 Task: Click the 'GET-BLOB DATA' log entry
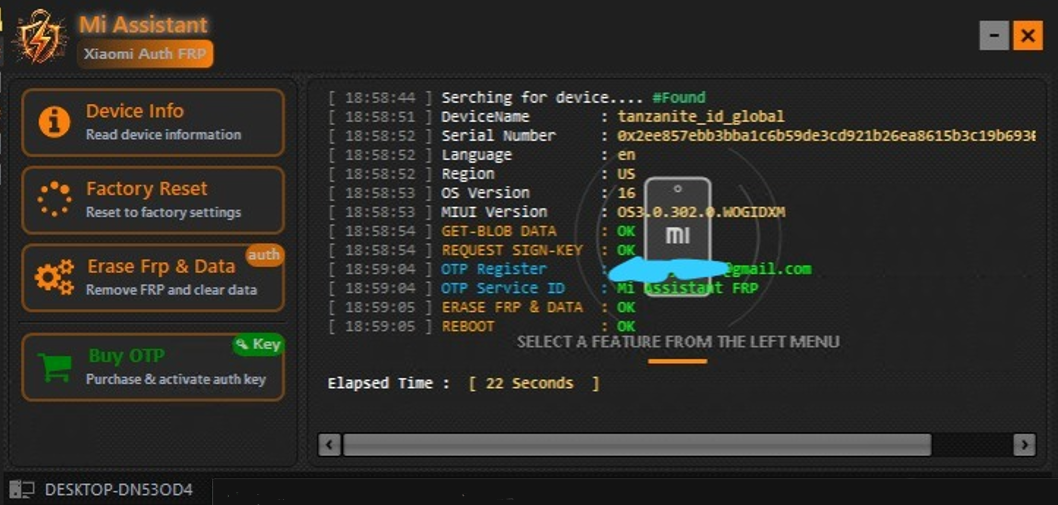[x=499, y=231]
